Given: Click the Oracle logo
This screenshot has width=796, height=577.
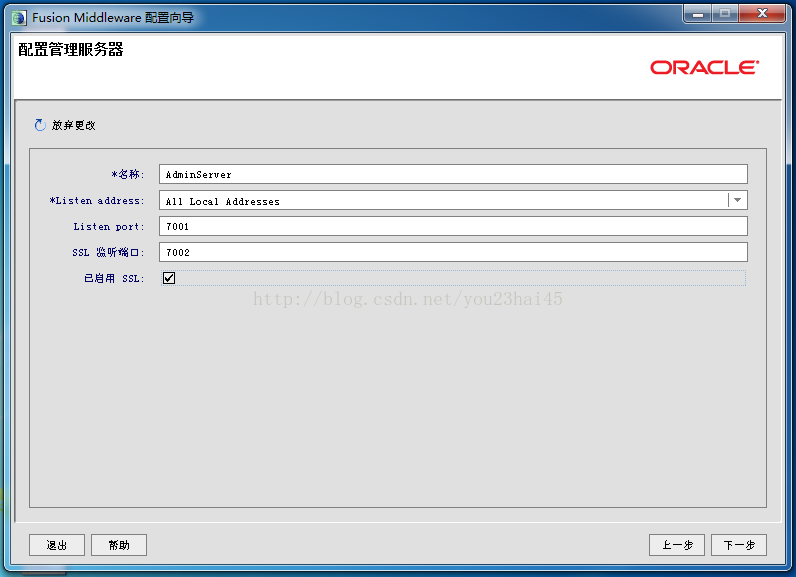Looking at the screenshot, I should [705, 67].
